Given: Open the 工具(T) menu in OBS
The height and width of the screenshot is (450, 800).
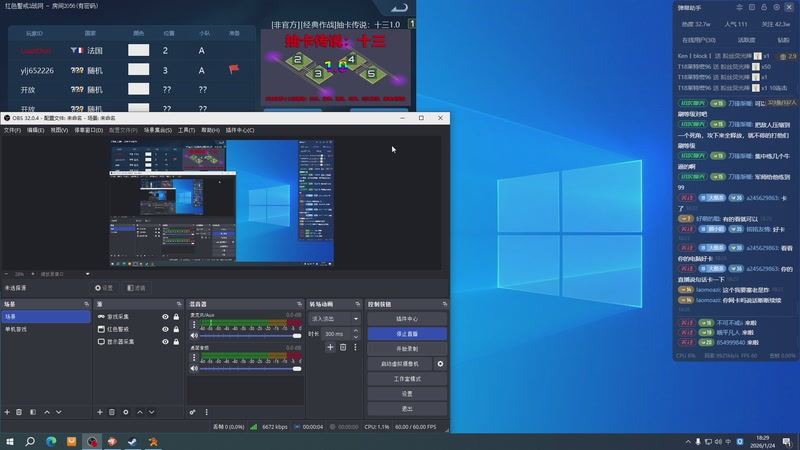Looking at the screenshot, I should point(186,130).
